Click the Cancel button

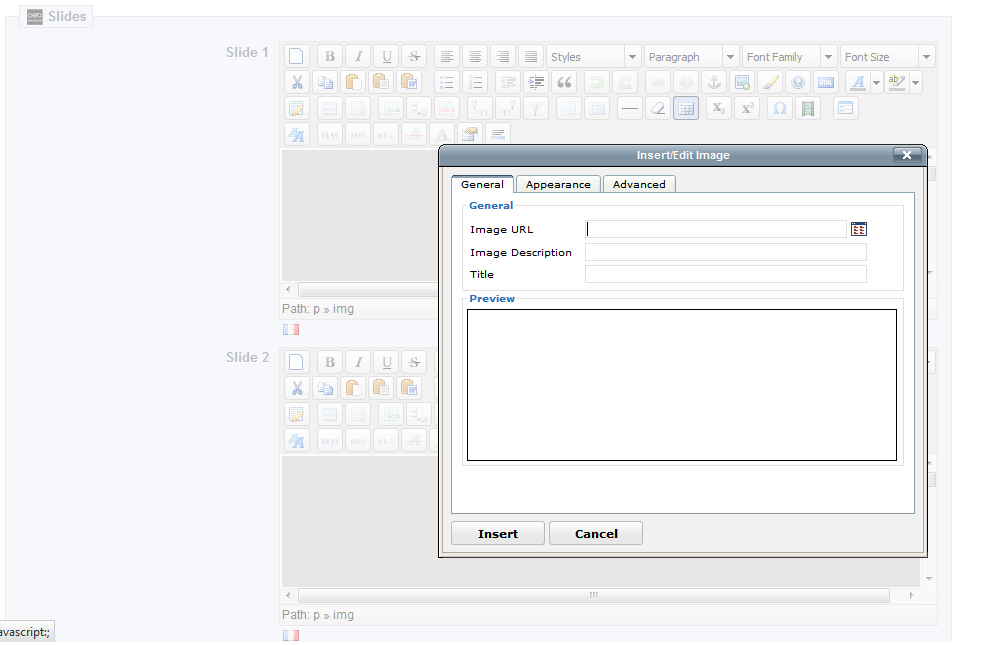[x=596, y=533]
